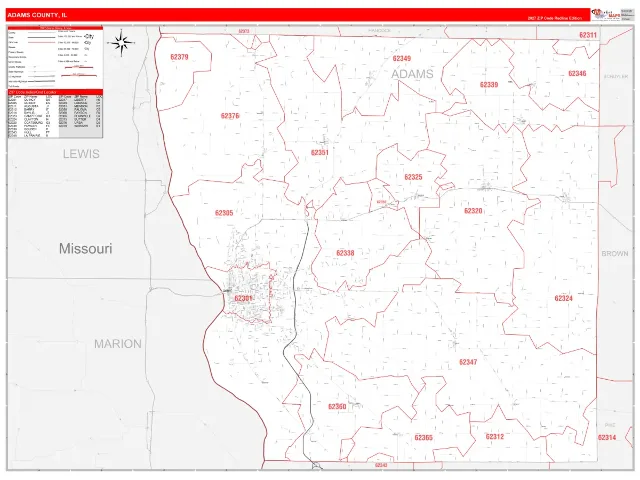Click ZIP code label 62360
Viewport: 640px width, 480px height.
tap(337, 407)
